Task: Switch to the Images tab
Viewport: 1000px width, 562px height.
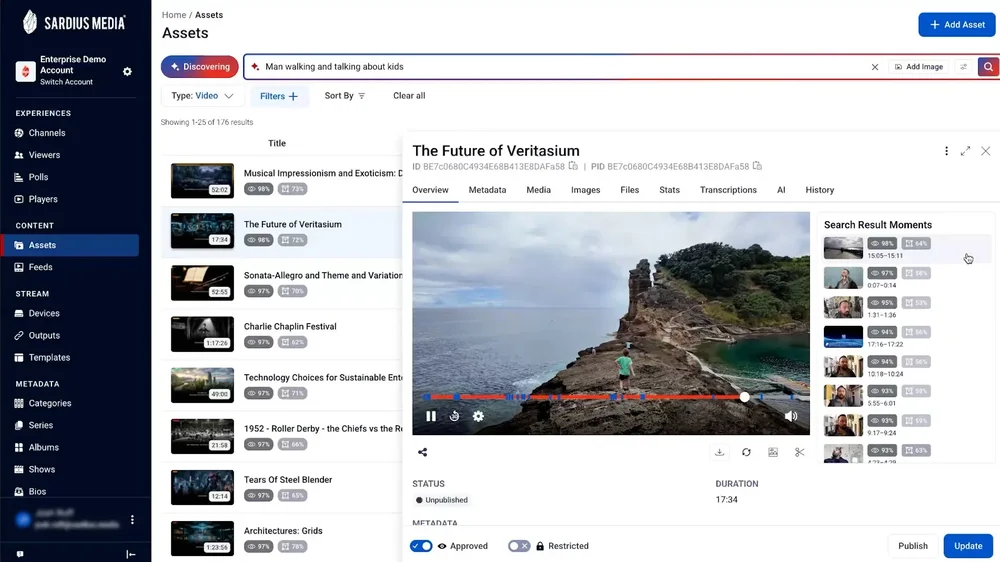Action: tap(585, 190)
